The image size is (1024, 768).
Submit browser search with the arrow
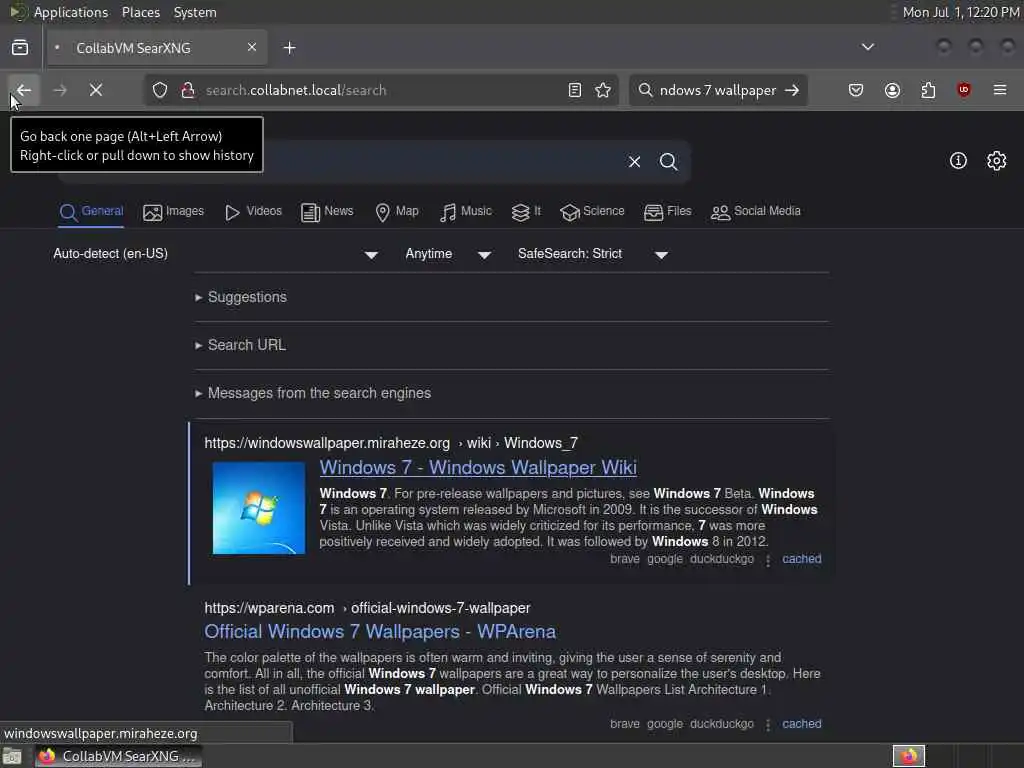(792, 90)
